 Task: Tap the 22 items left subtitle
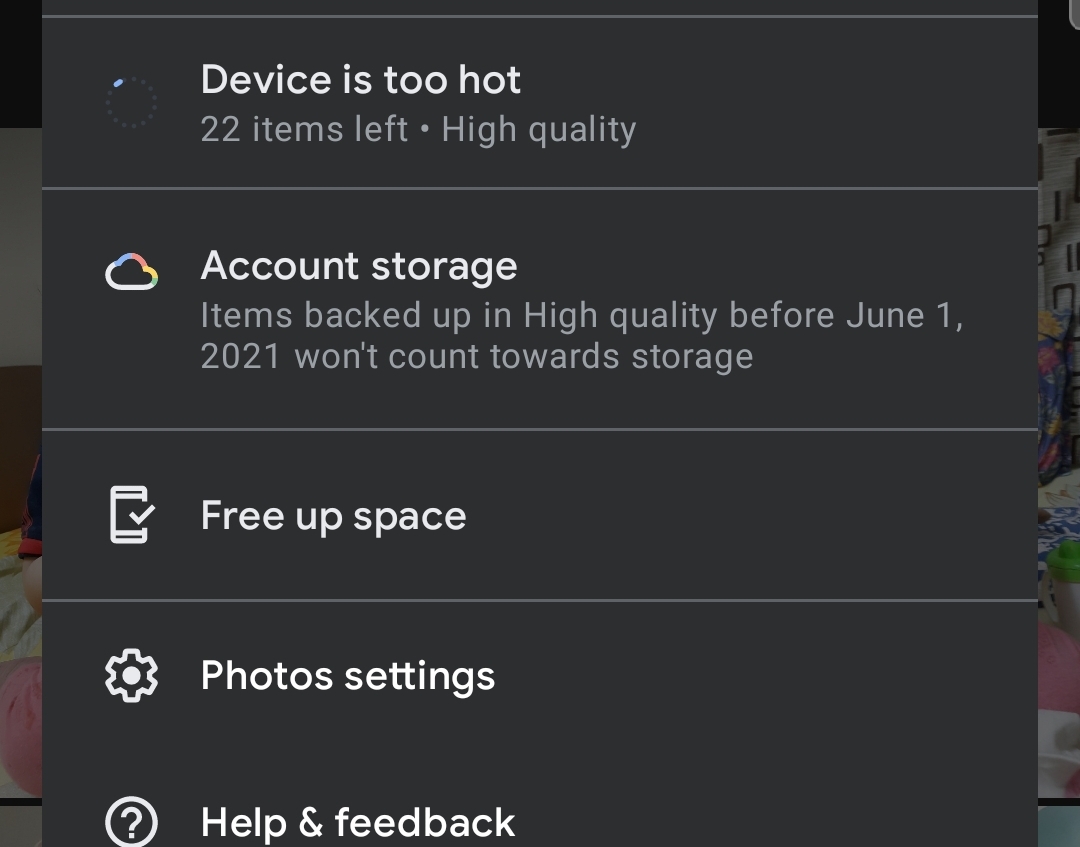[x=304, y=130]
